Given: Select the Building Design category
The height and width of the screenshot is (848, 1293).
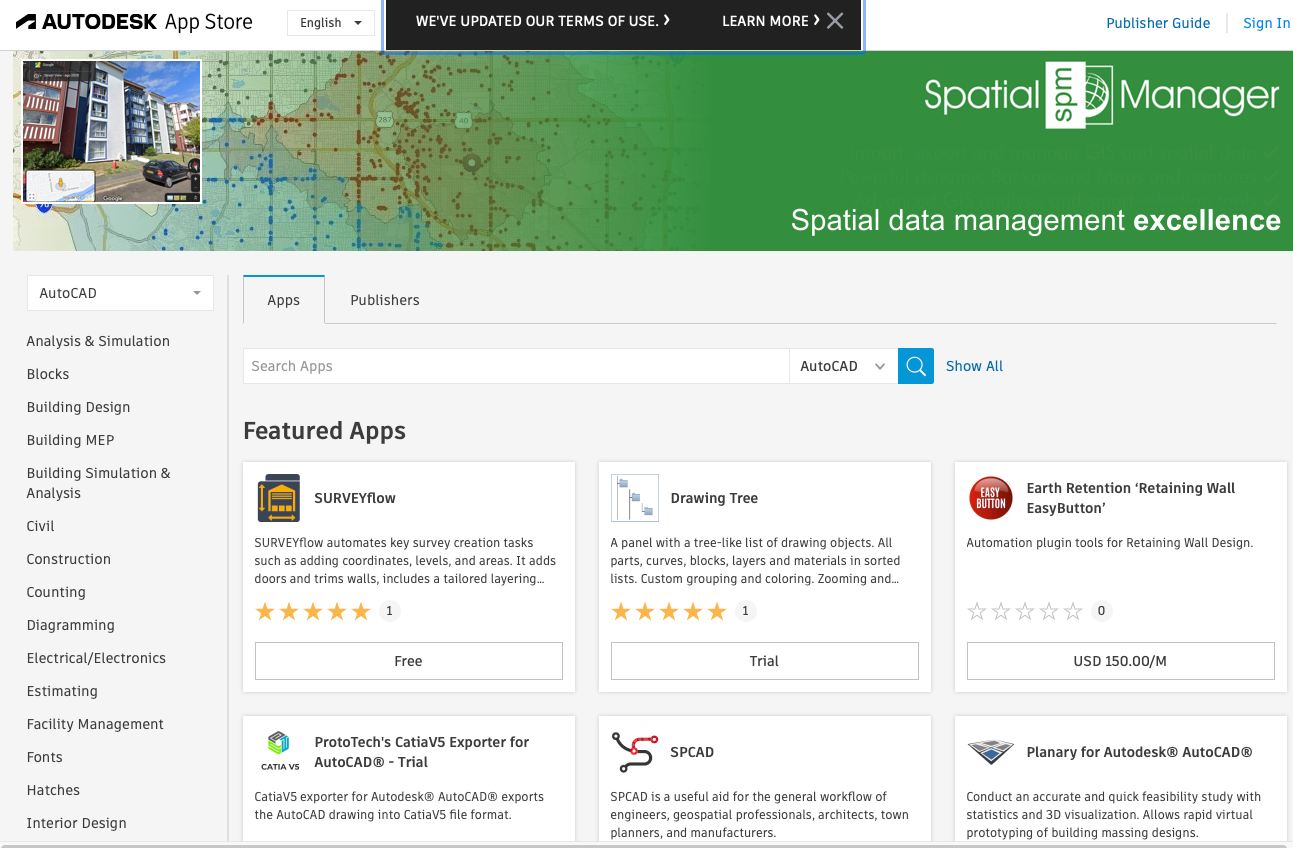Looking at the screenshot, I should point(79,407).
